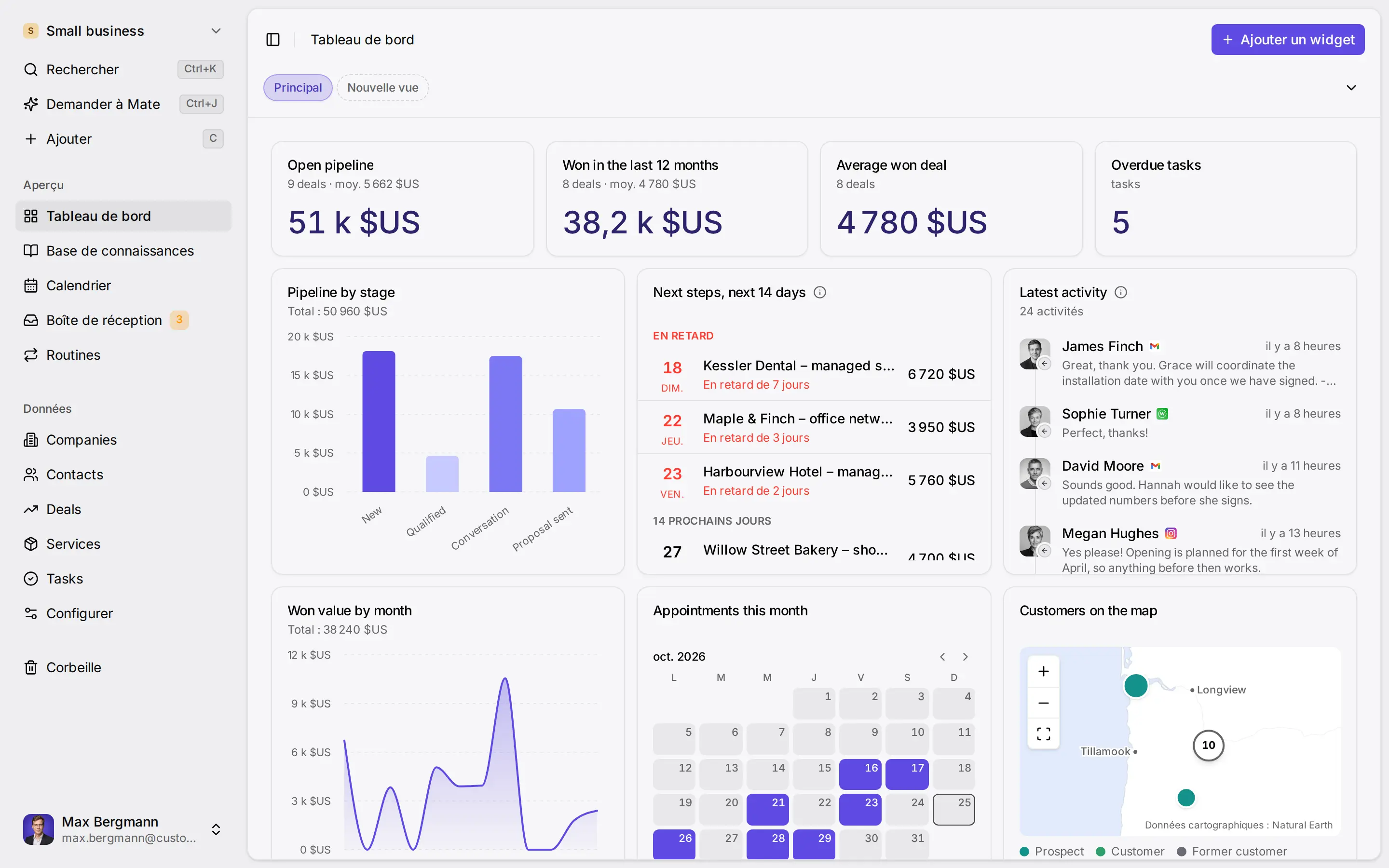Open Corbeille trash icon
The width and height of the screenshot is (1389, 868).
pos(31,668)
